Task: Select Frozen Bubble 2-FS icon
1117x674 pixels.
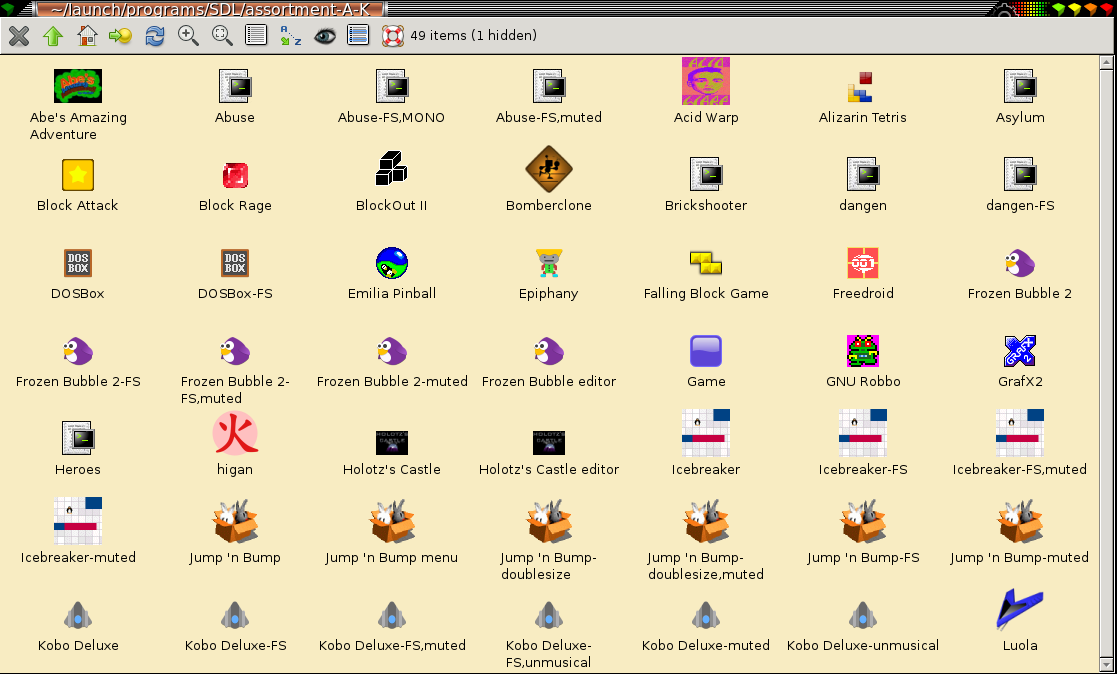Action: 78,351
